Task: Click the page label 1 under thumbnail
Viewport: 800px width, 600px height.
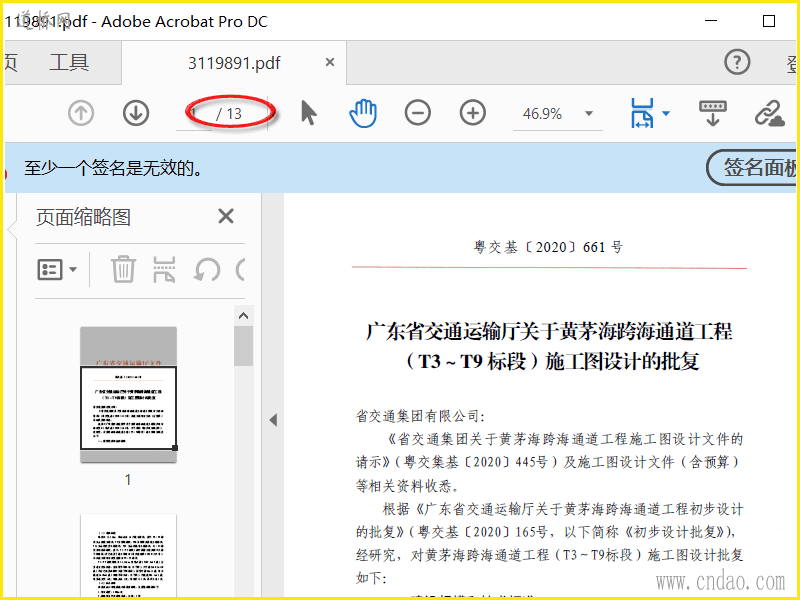Action: 128,480
